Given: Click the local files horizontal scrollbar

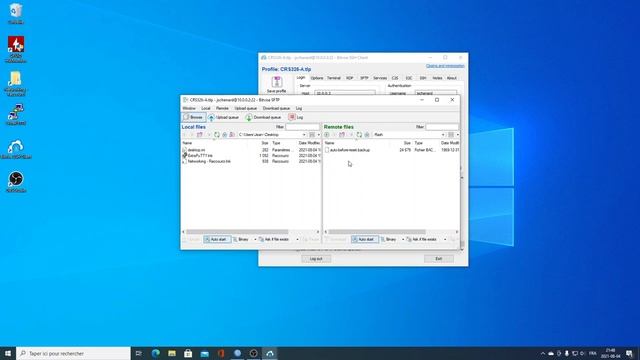Looking at the screenshot, I should click(x=237, y=232).
